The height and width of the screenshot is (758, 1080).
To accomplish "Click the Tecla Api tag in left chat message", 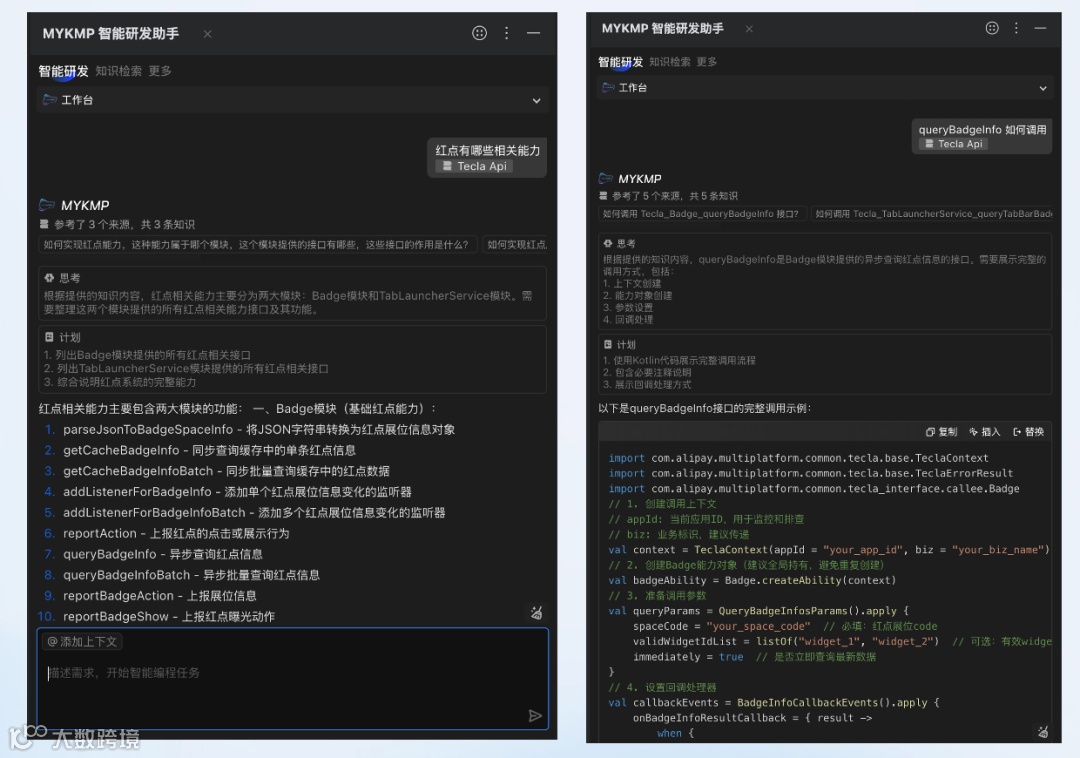I will [475, 167].
